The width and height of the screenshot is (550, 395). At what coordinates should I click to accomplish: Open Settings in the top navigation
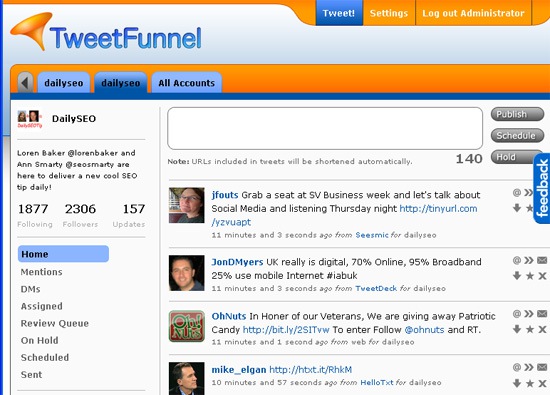tap(389, 13)
